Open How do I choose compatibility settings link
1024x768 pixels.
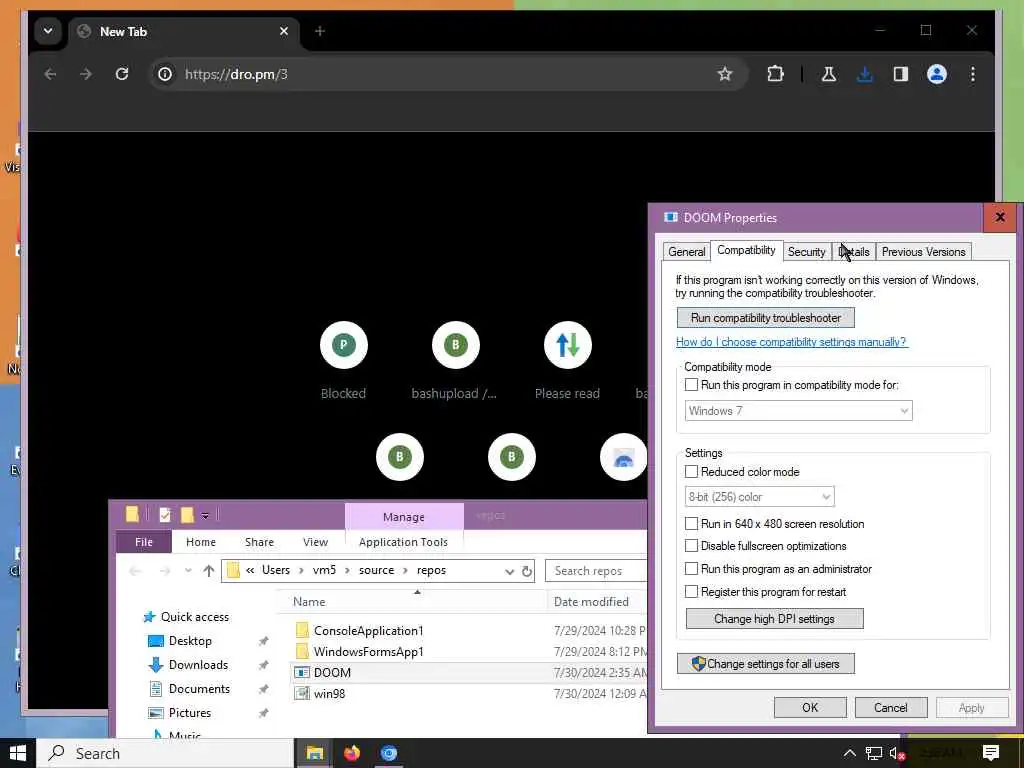791,342
